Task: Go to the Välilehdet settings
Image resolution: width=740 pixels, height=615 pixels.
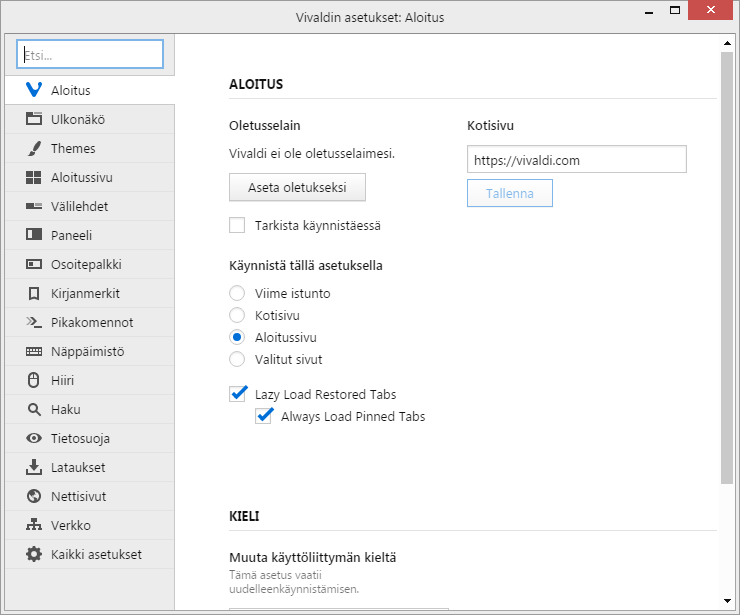Action: (x=90, y=206)
